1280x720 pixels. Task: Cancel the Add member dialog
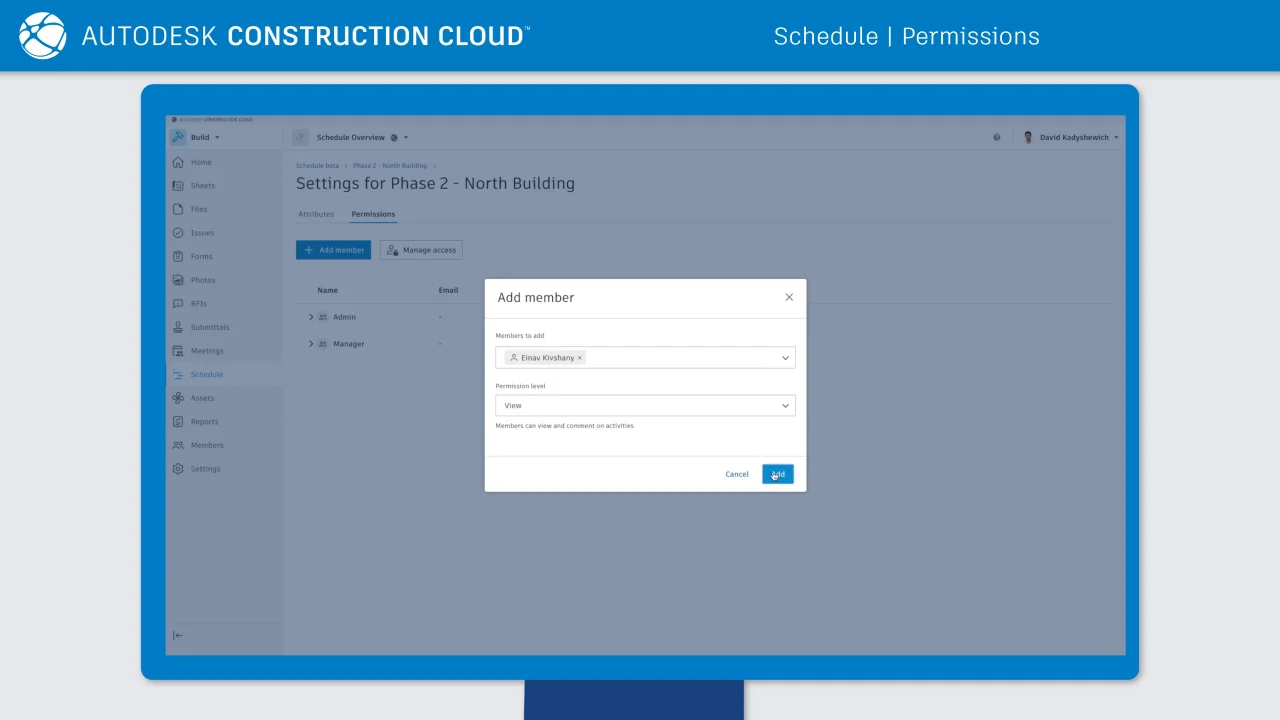[737, 474]
